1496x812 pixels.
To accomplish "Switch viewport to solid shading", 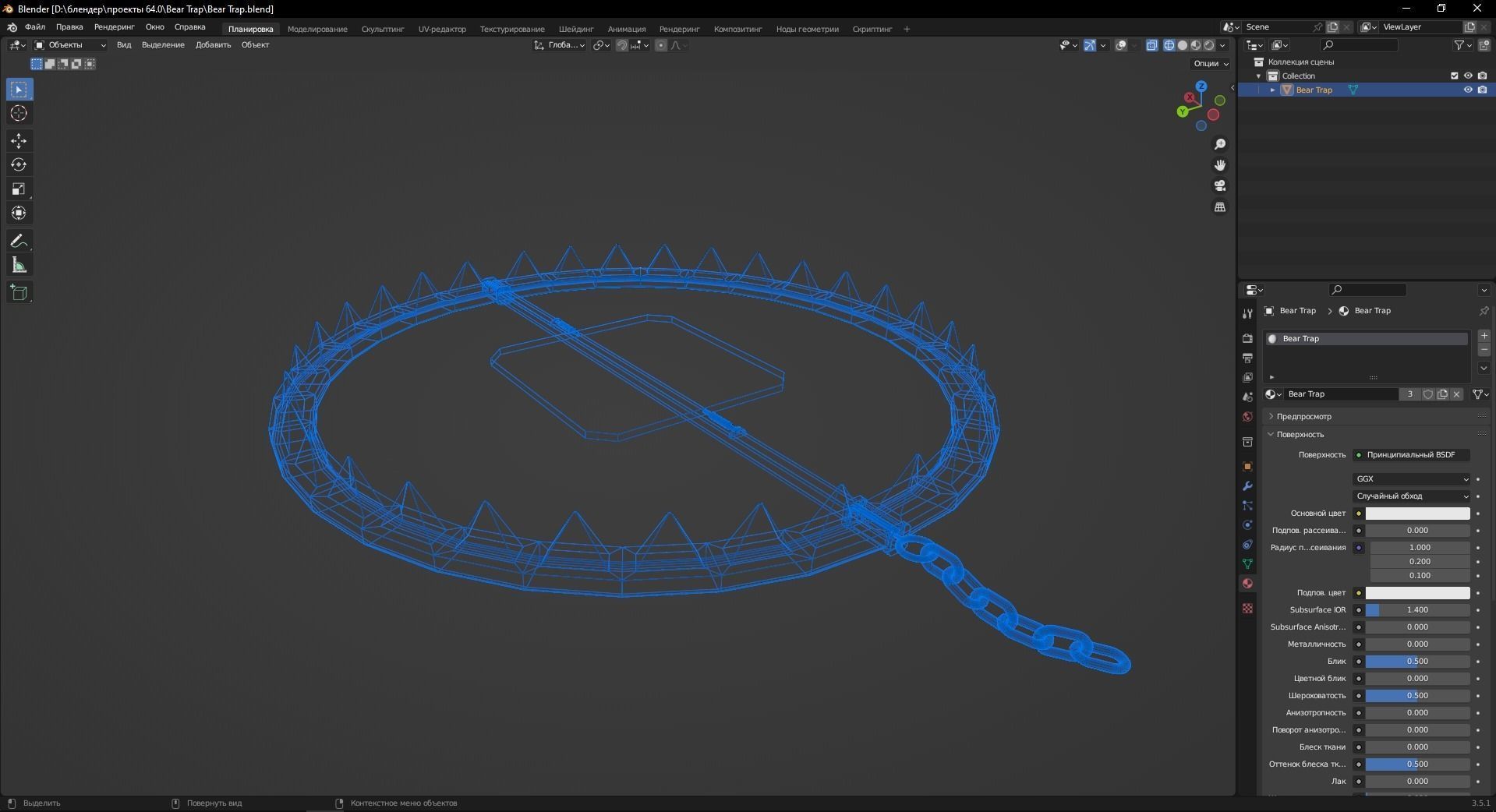I will click(x=1183, y=45).
